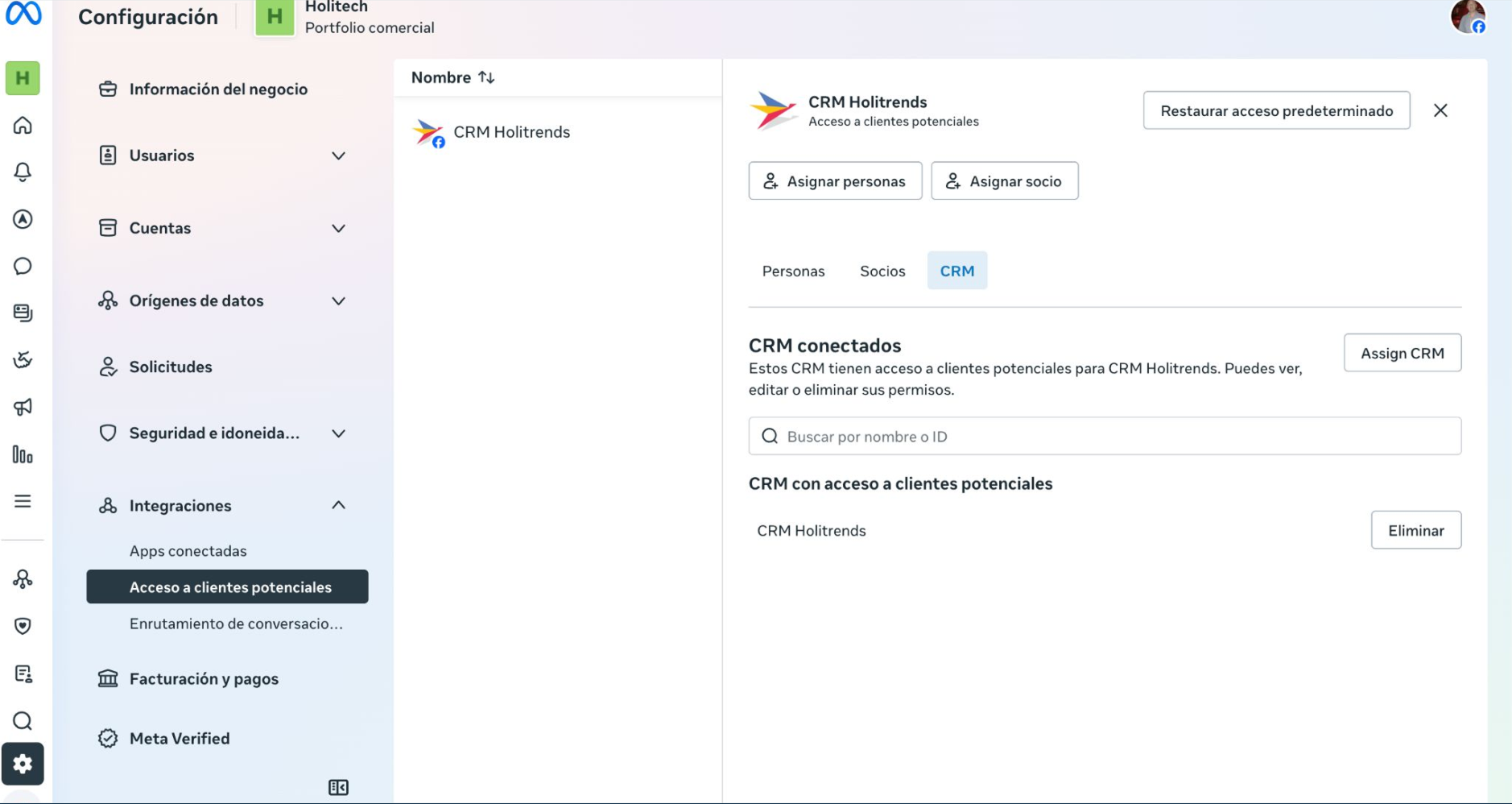This screenshot has width=1512, height=804.
Task: Open the compass-arrow Ads Manager icon
Action: click(23, 219)
